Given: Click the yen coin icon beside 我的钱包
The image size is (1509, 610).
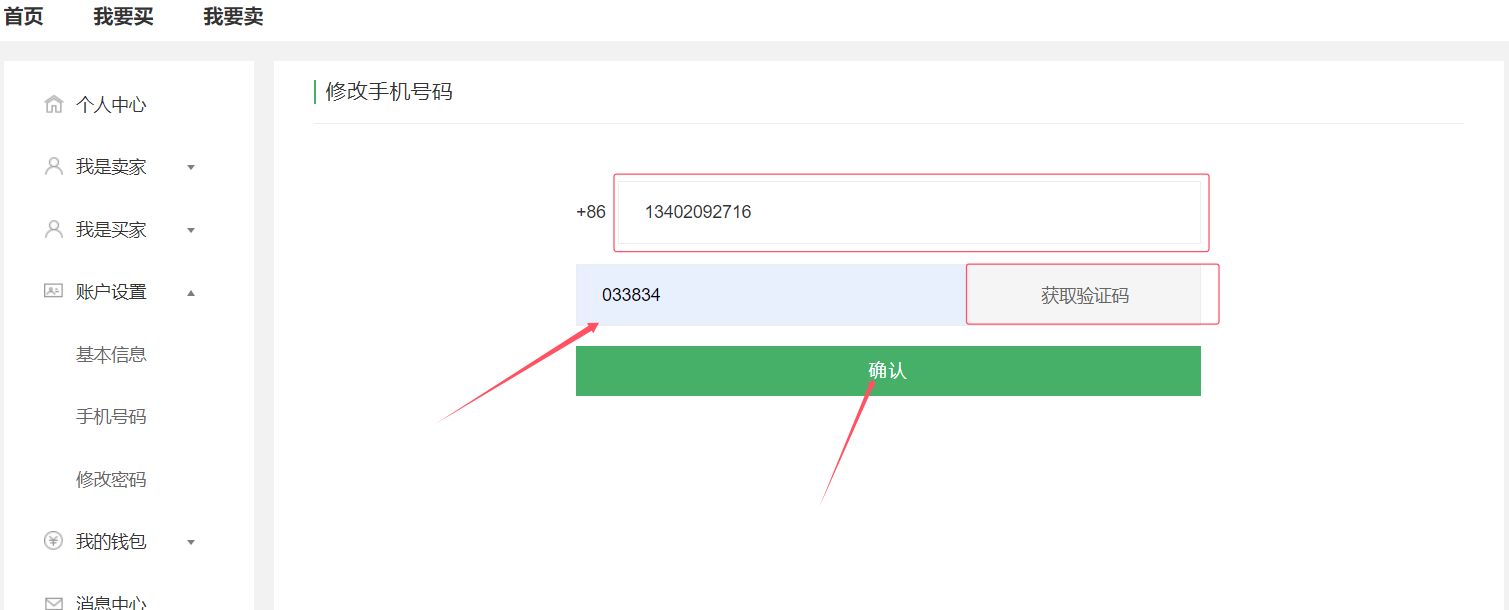Looking at the screenshot, I should coord(54,541).
